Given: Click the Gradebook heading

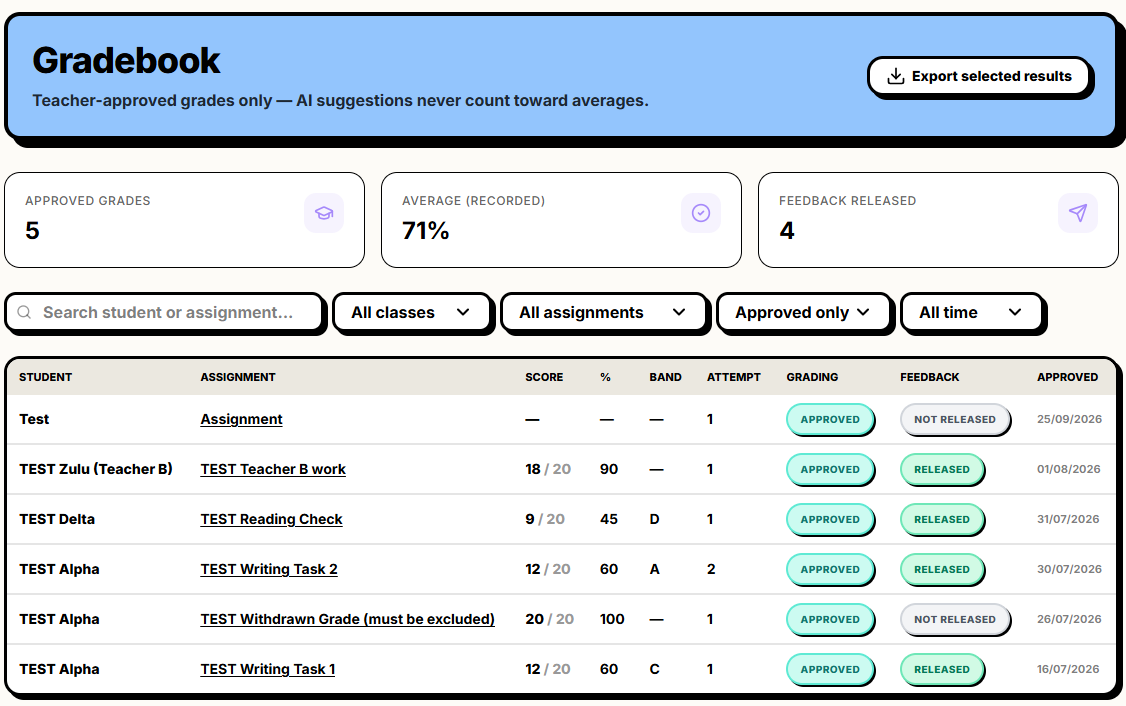Looking at the screenshot, I should [126, 60].
